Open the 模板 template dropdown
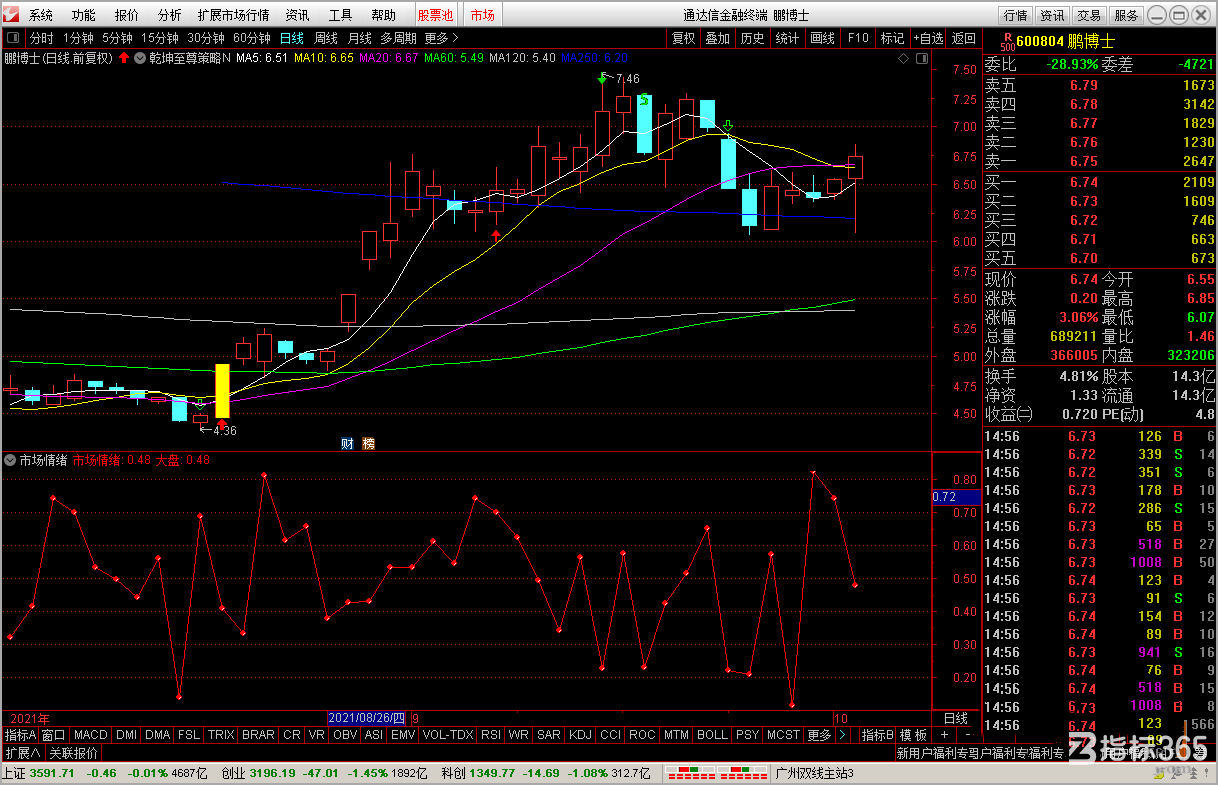Viewport: 1218px width, 785px height. (913, 735)
